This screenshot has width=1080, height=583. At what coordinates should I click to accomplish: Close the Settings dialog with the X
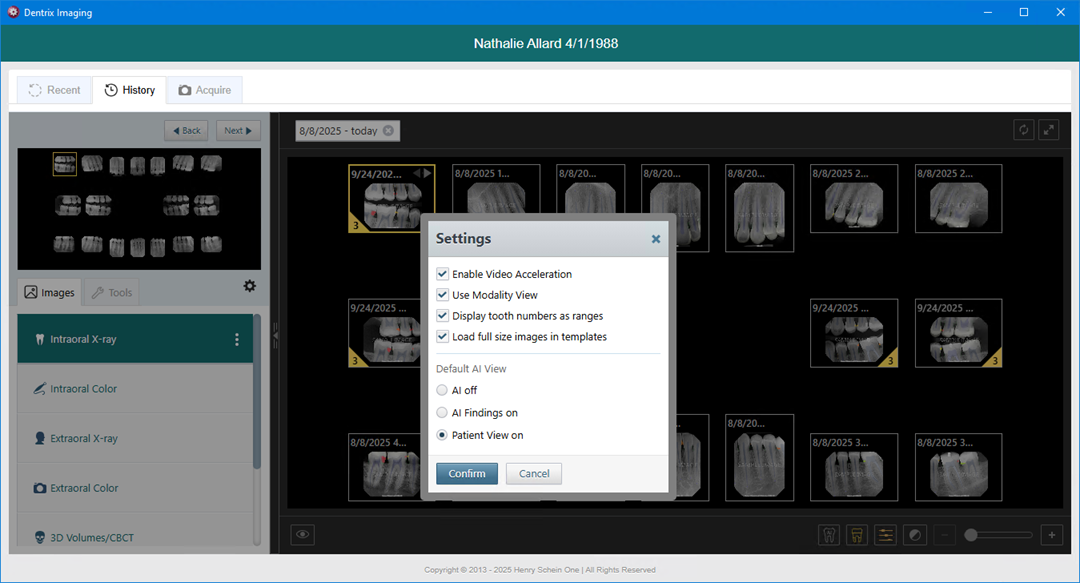coord(656,239)
